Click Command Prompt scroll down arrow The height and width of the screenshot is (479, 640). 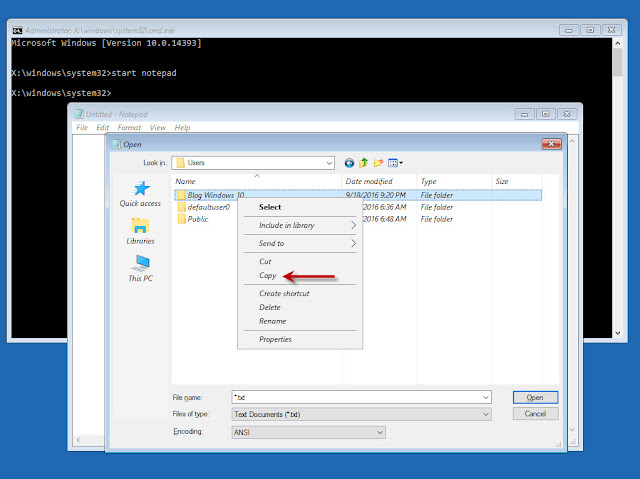(x=618, y=333)
